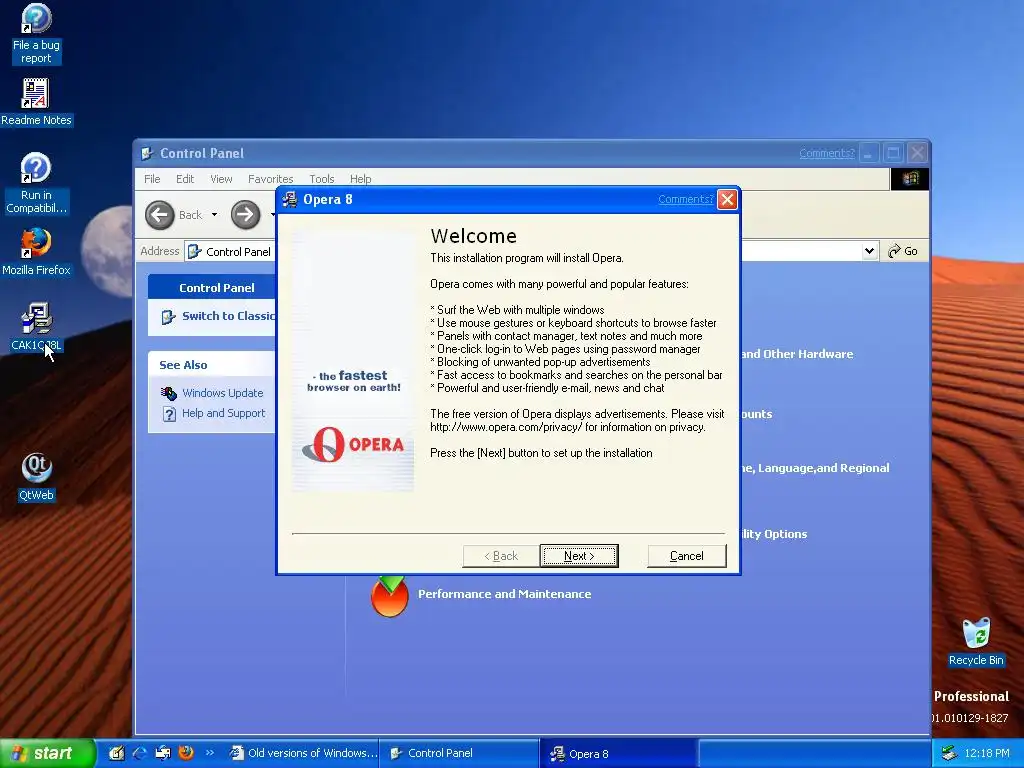Click the Go button in address bar
The width and height of the screenshot is (1024, 768).
click(903, 251)
